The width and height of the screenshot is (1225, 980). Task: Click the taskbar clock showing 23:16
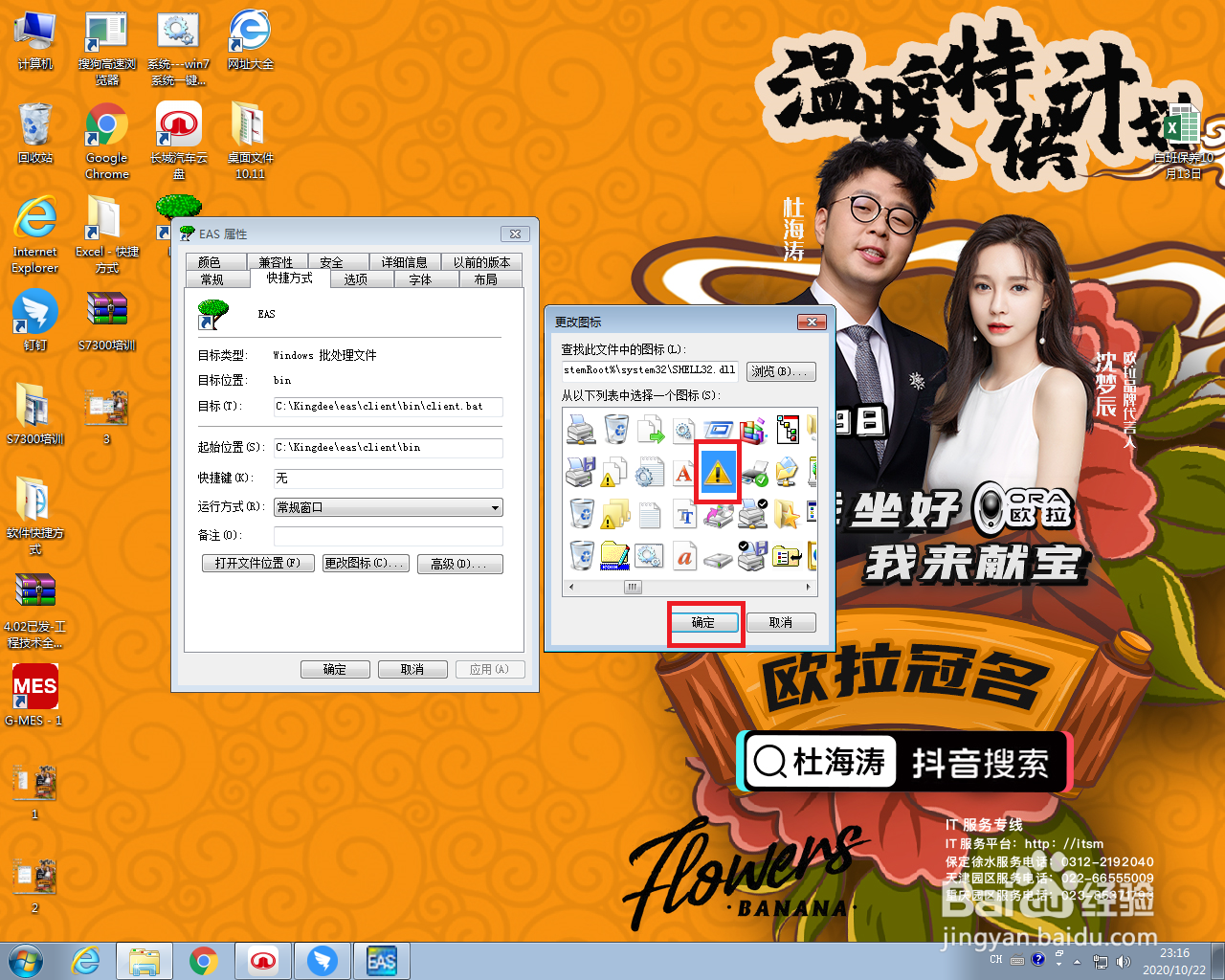[x=1174, y=961]
